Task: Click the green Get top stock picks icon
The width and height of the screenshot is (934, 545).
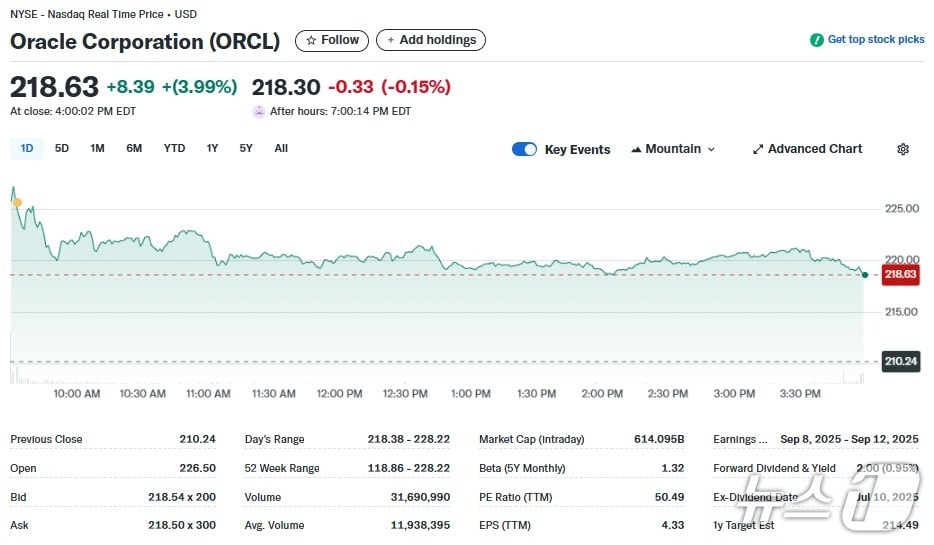Action: [817, 40]
